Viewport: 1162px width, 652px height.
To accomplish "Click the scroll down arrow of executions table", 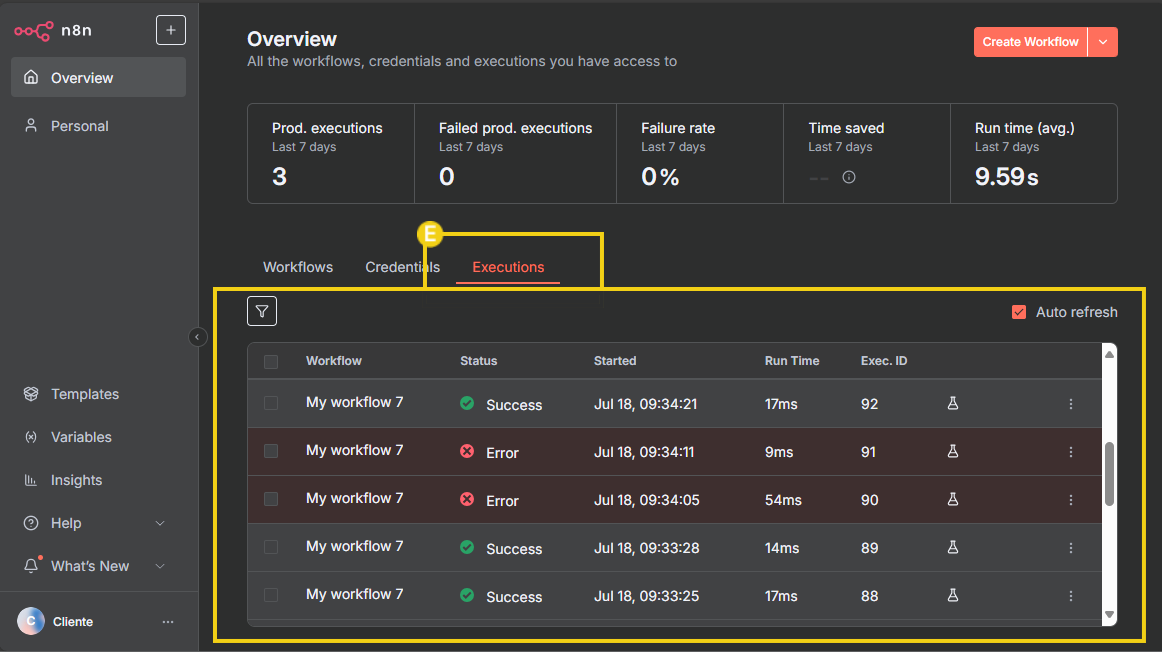I will (1109, 614).
